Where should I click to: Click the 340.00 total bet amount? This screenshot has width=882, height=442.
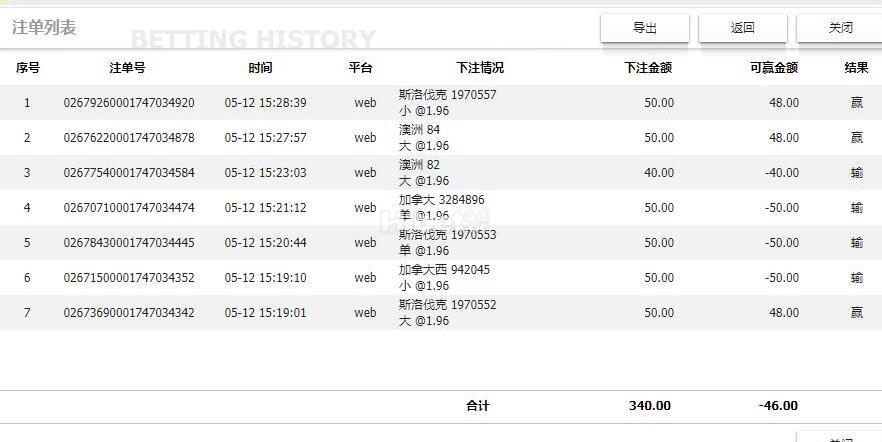tap(649, 406)
